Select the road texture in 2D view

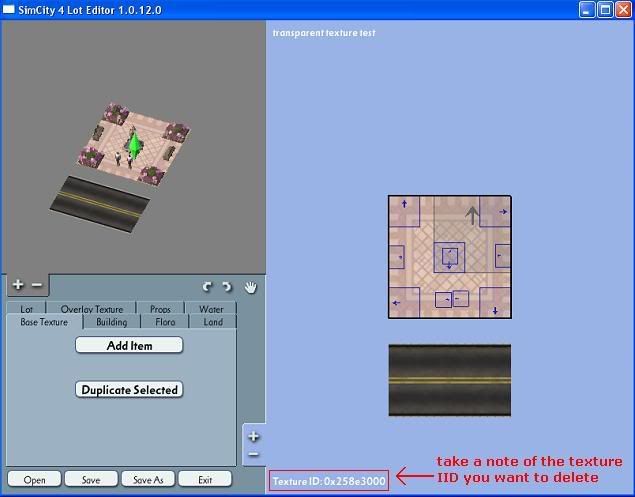[450, 380]
